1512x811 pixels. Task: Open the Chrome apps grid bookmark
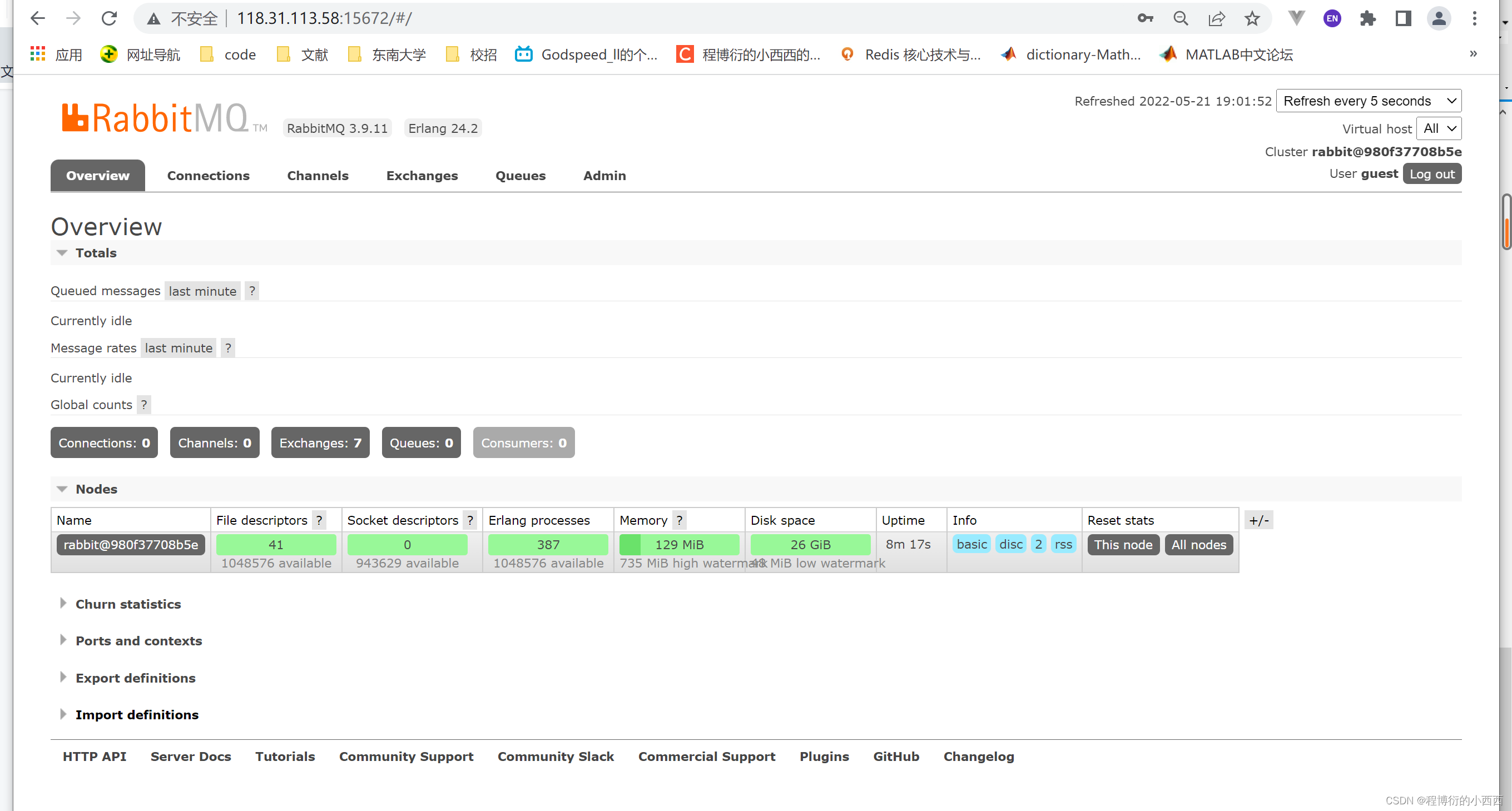coord(38,54)
